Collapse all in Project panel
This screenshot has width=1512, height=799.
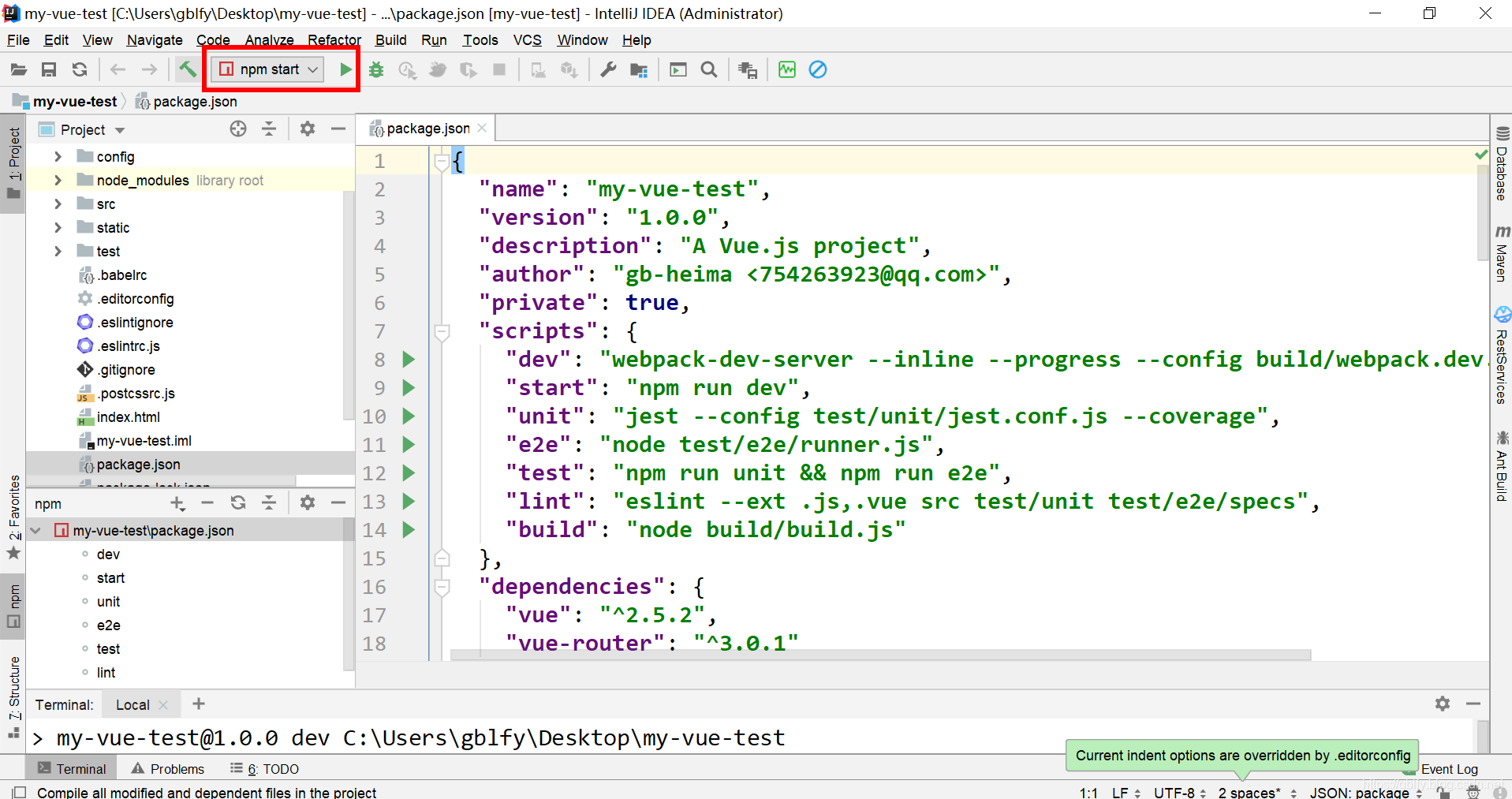(x=269, y=129)
